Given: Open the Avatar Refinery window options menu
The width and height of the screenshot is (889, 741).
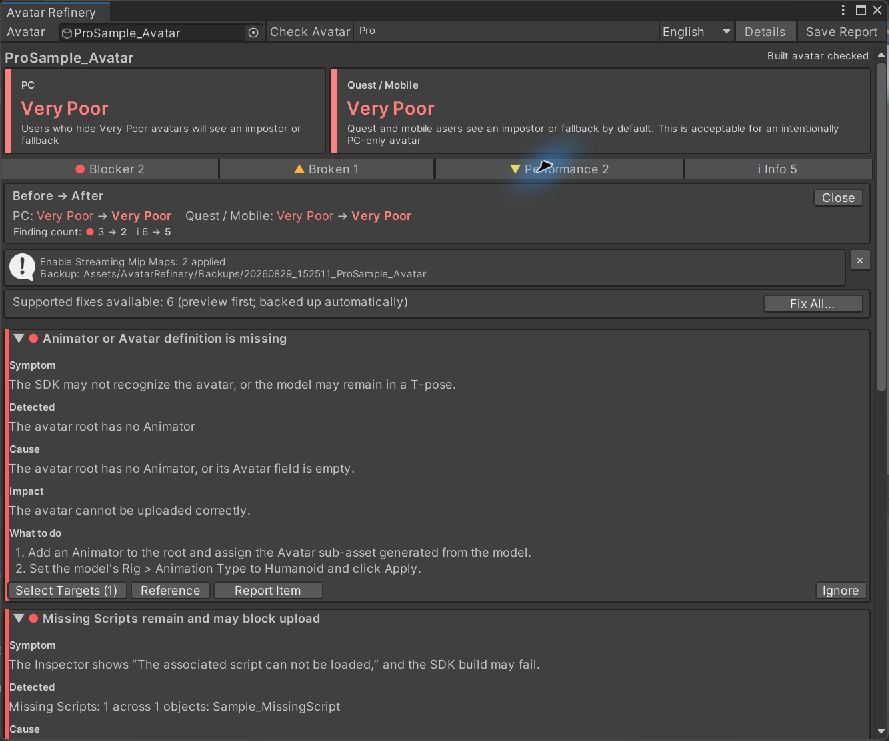Looking at the screenshot, I should coord(843,10).
